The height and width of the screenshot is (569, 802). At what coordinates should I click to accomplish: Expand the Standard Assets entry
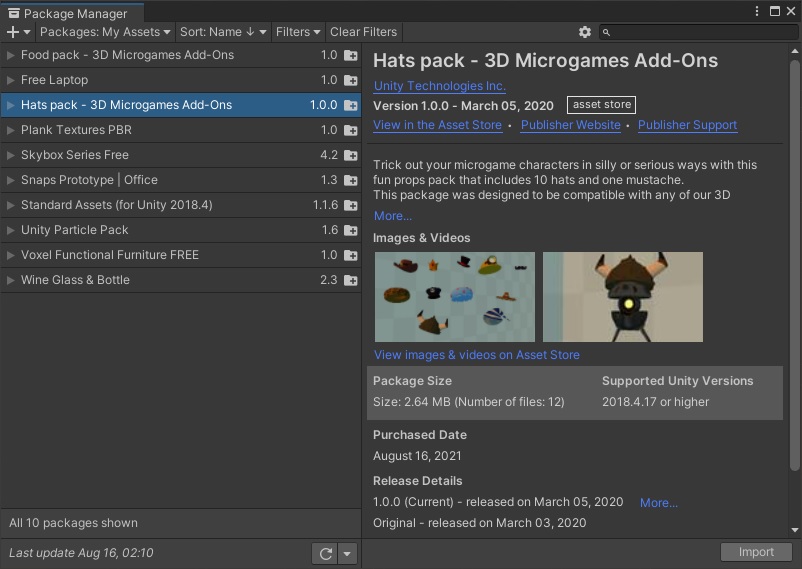(x=10, y=205)
